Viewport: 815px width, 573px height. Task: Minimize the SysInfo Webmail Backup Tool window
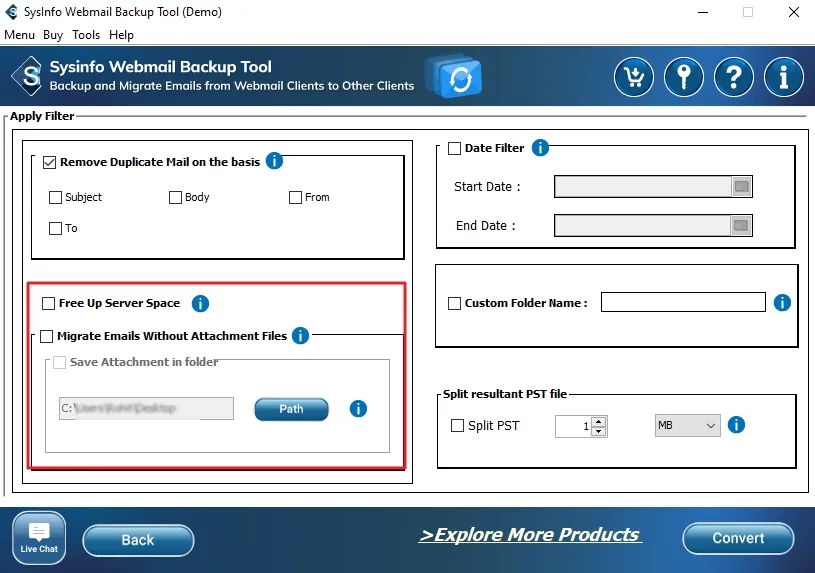point(703,12)
